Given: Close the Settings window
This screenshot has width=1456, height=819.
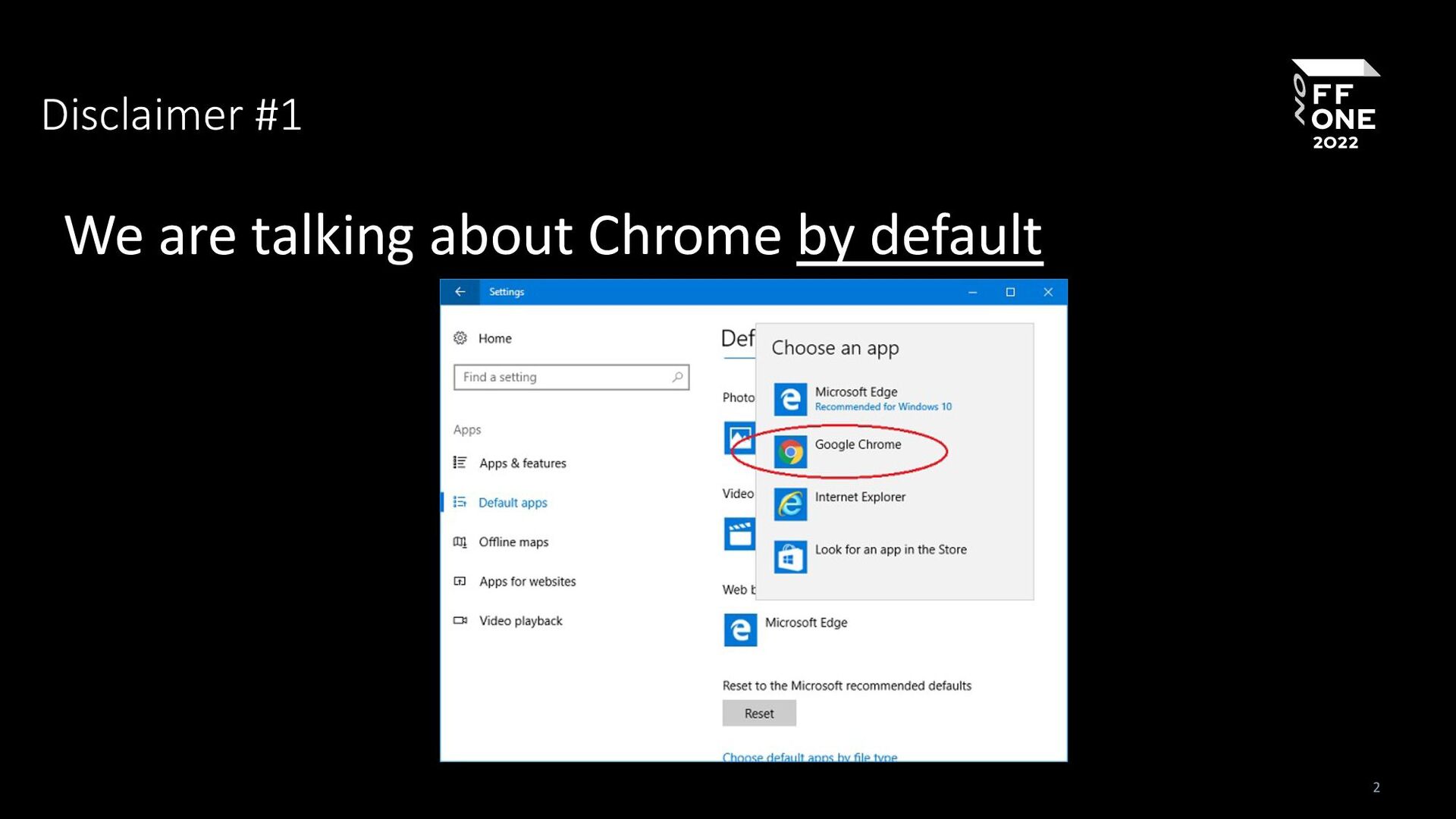Looking at the screenshot, I should (1048, 292).
